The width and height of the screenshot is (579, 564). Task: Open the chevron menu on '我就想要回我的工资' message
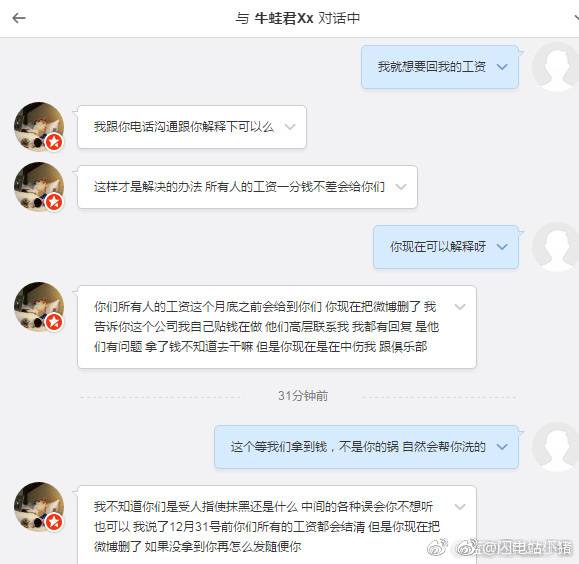click(502, 67)
